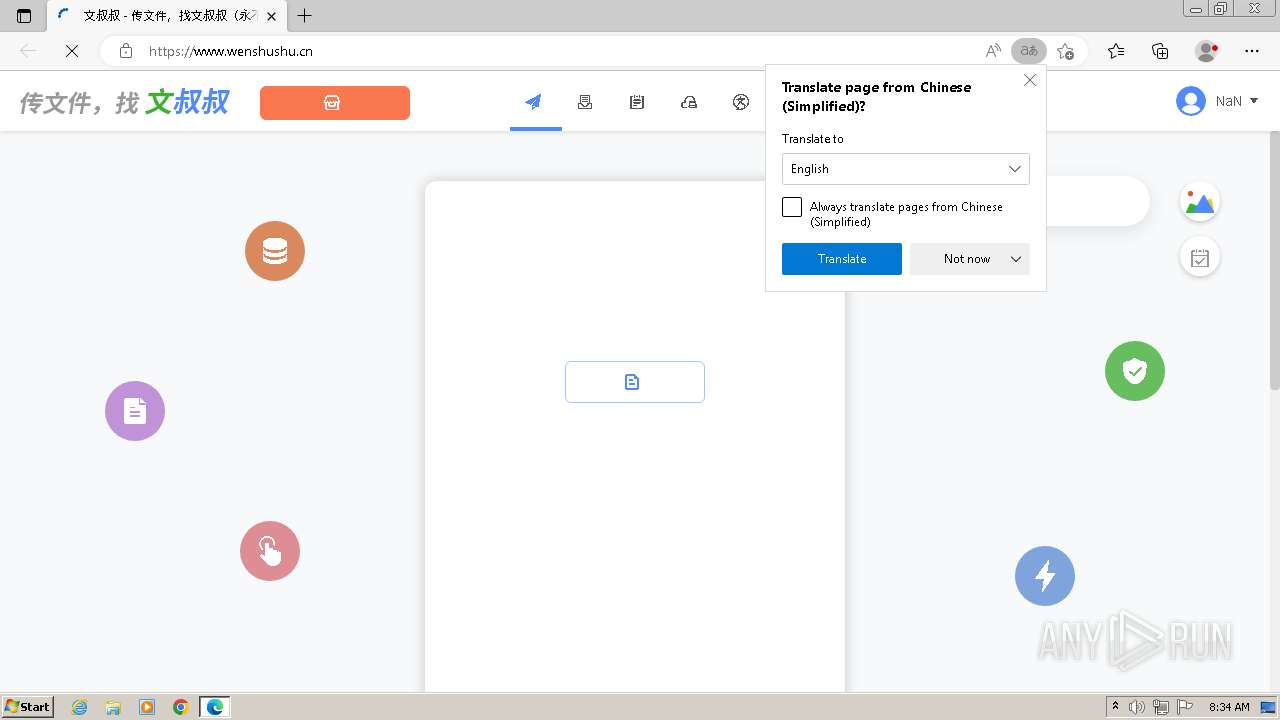Open Edge Settings and more menu
The image size is (1280, 720).
coord(1252,51)
